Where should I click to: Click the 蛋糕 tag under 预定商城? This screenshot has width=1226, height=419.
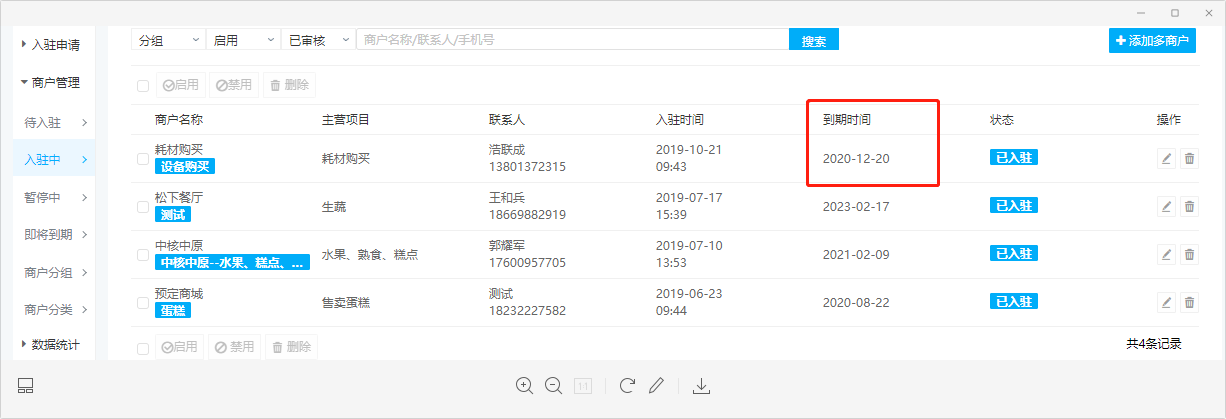(x=173, y=311)
